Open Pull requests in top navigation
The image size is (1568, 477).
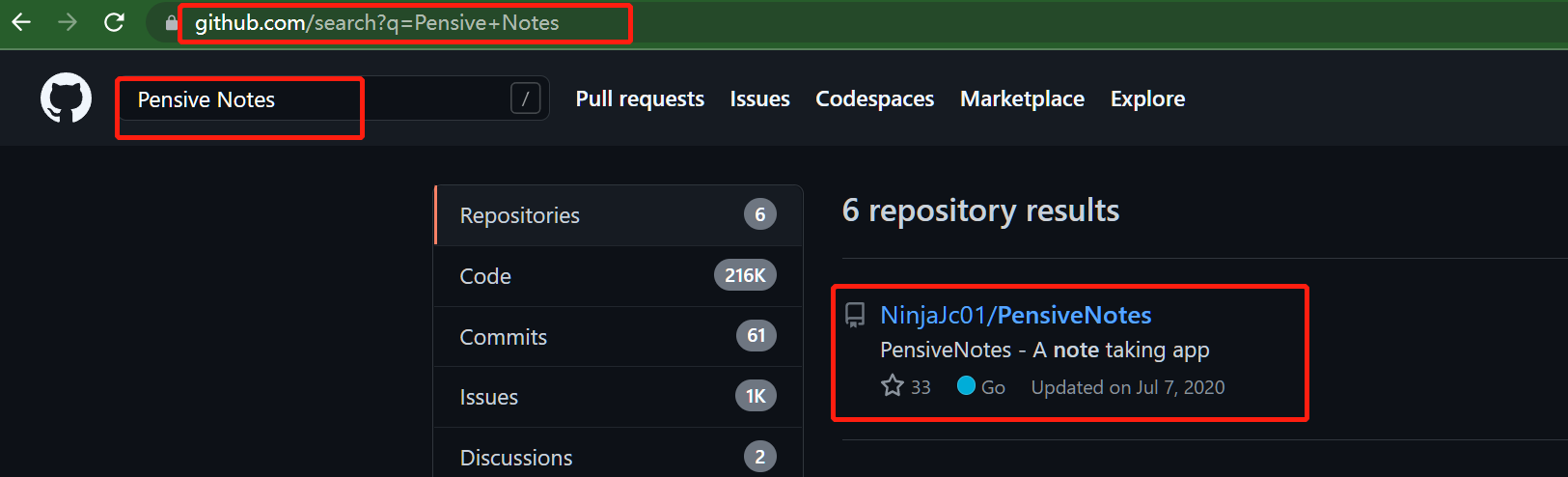(640, 99)
